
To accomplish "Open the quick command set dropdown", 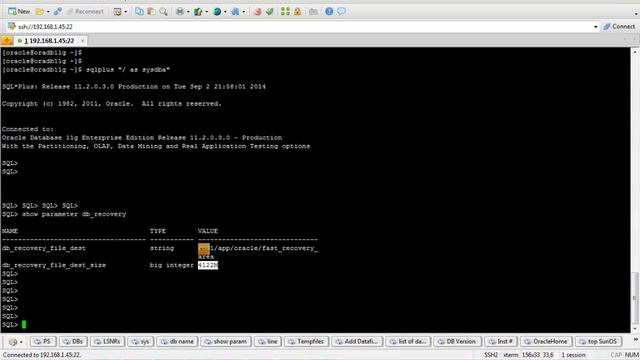I will (16, 341).
